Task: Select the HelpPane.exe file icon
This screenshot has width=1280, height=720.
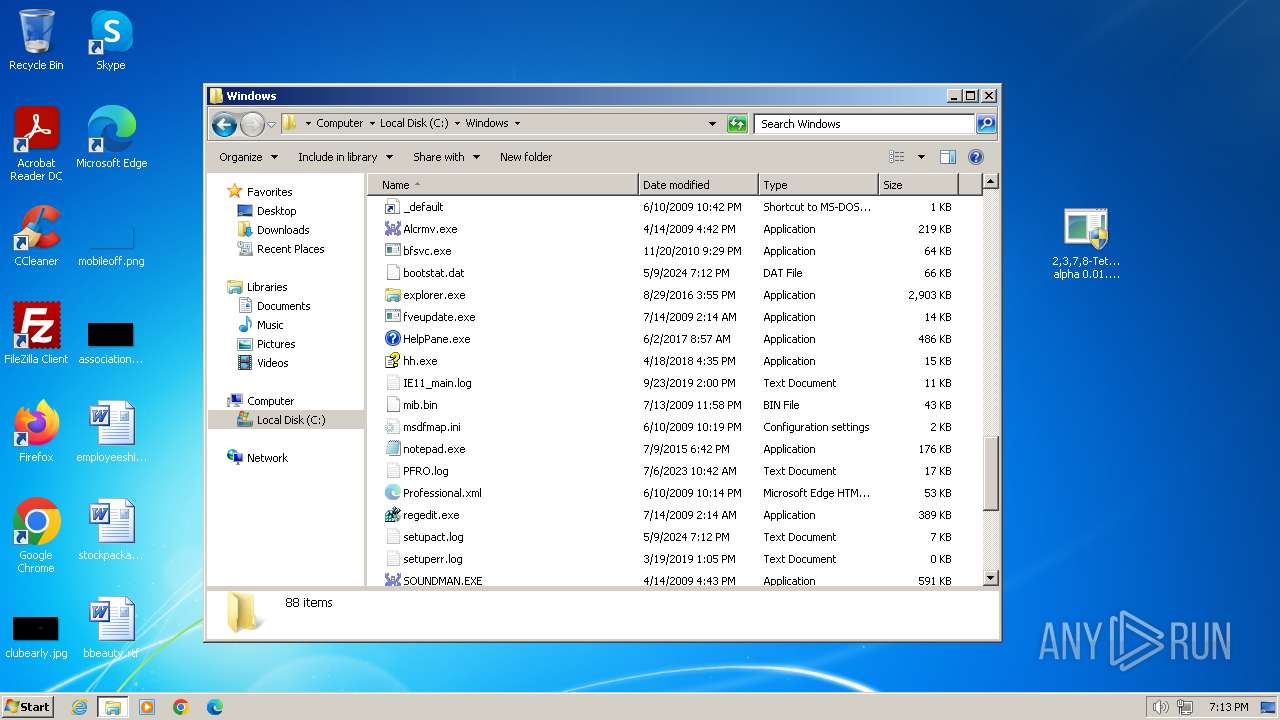Action: tap(393, 339)
